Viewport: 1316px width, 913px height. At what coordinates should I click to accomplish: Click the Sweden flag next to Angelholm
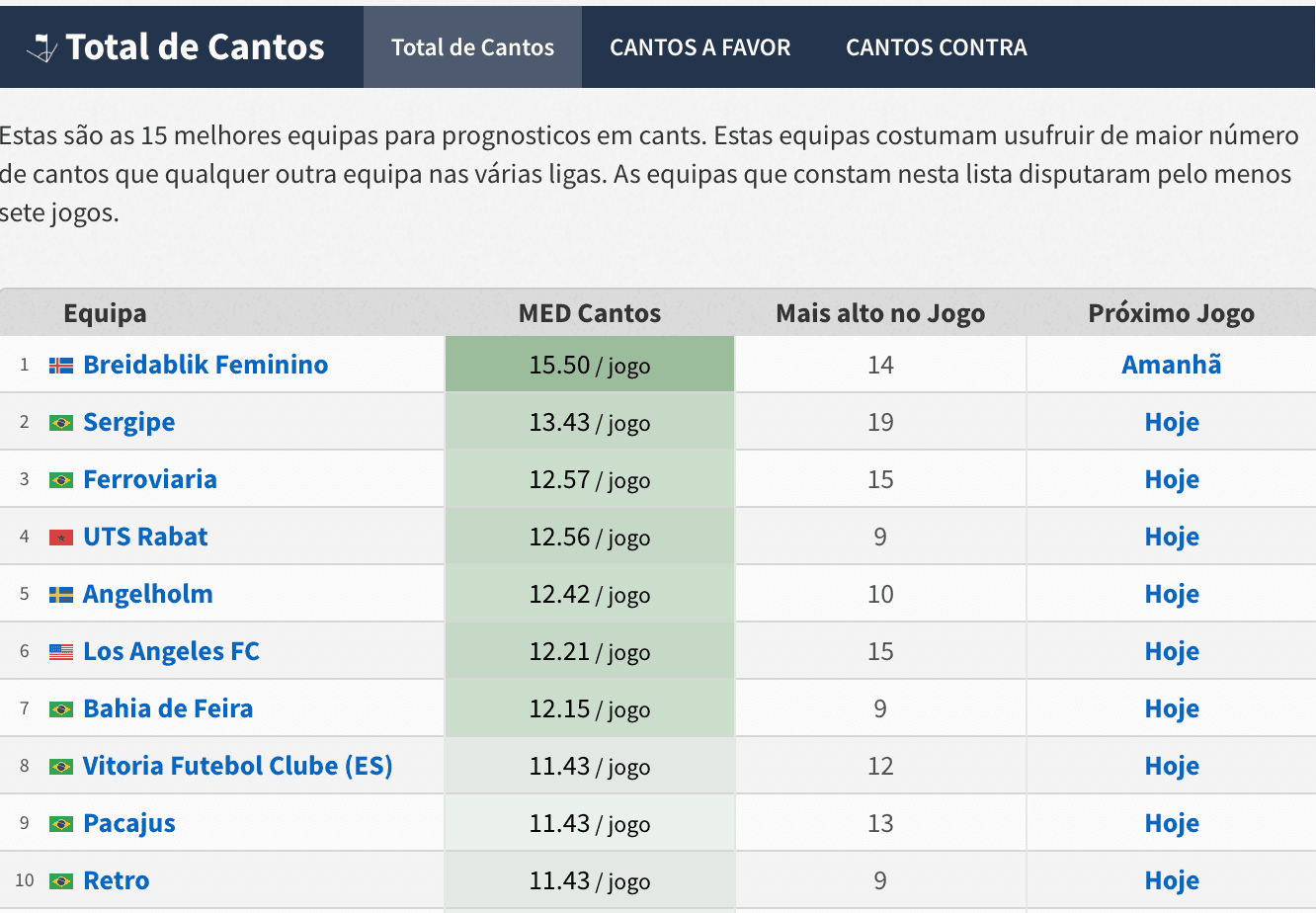[61, 595]
